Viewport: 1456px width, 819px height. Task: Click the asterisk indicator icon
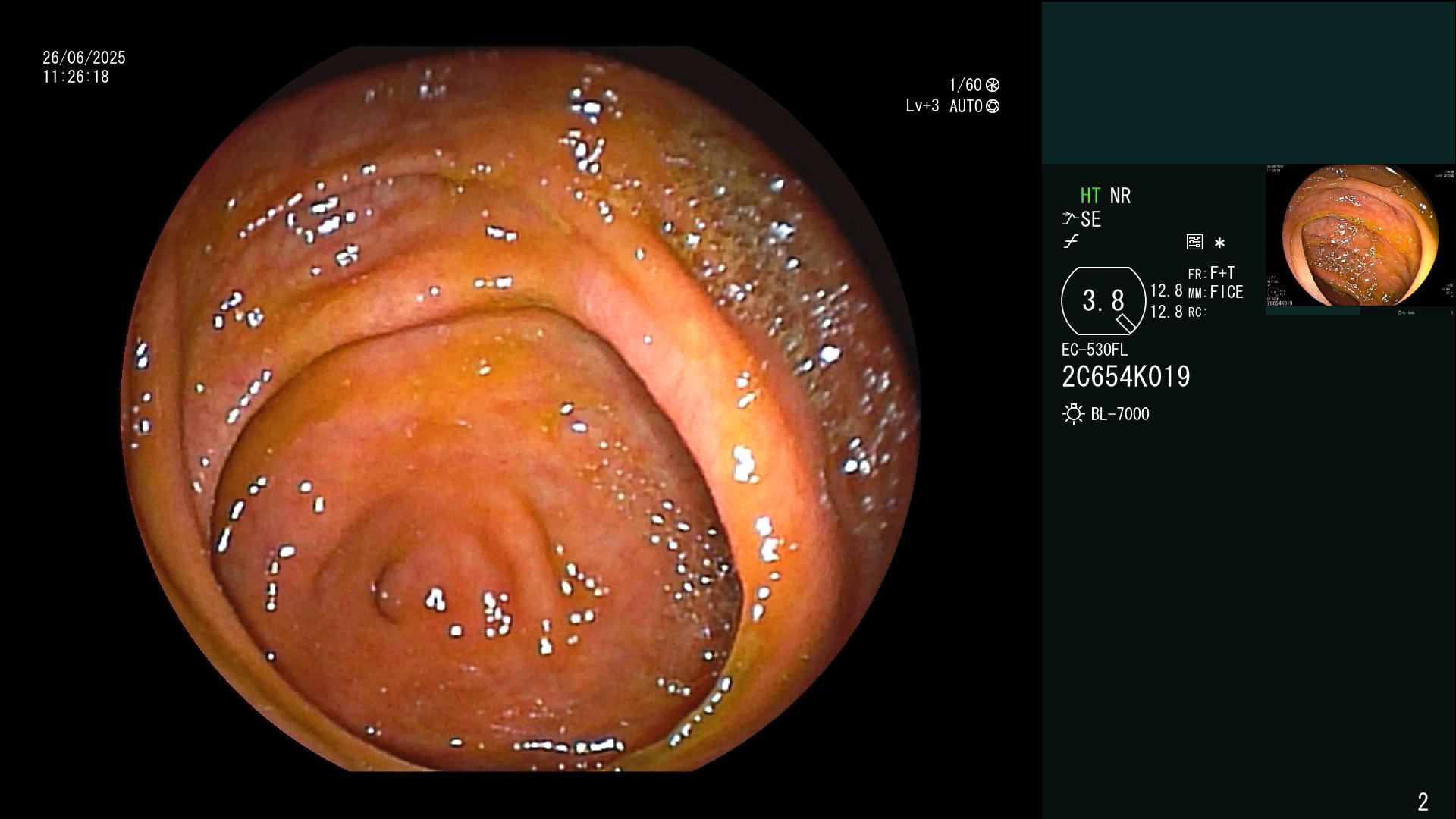pos(1219,243)
